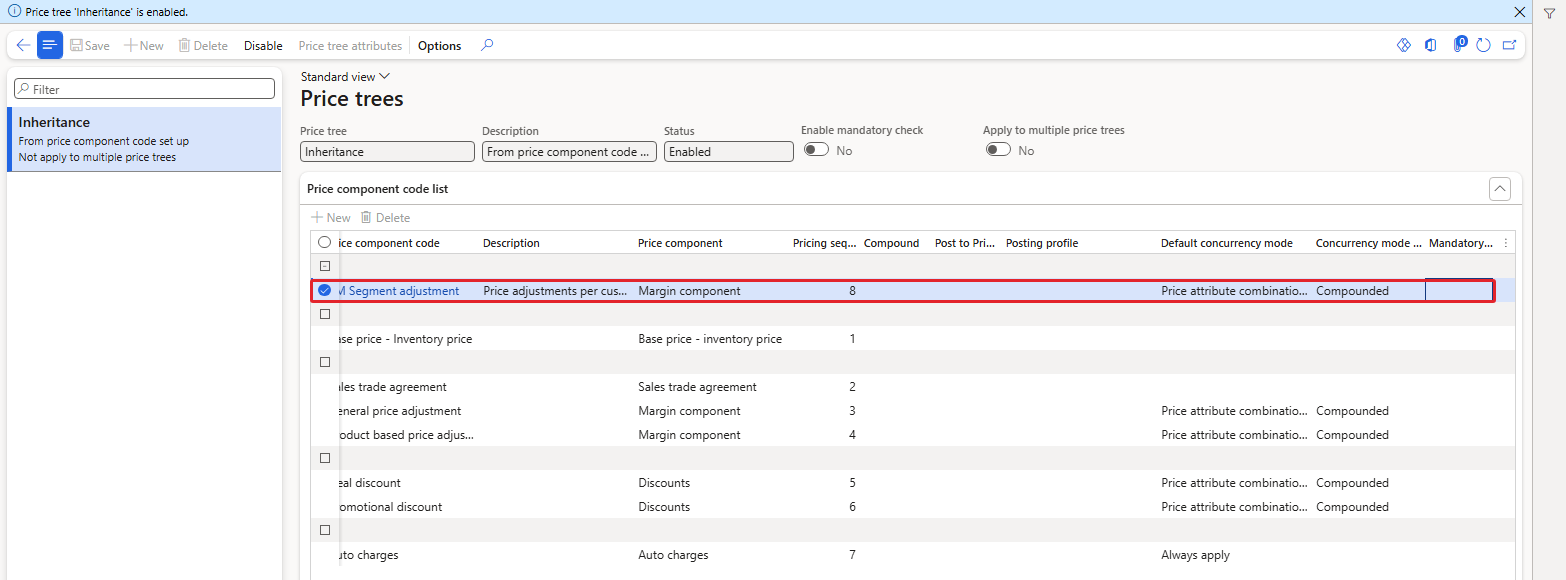The height and width of the screenshot is (580, 1566).
Task: Click the Posting profile column header
Action: (1042, 243)
